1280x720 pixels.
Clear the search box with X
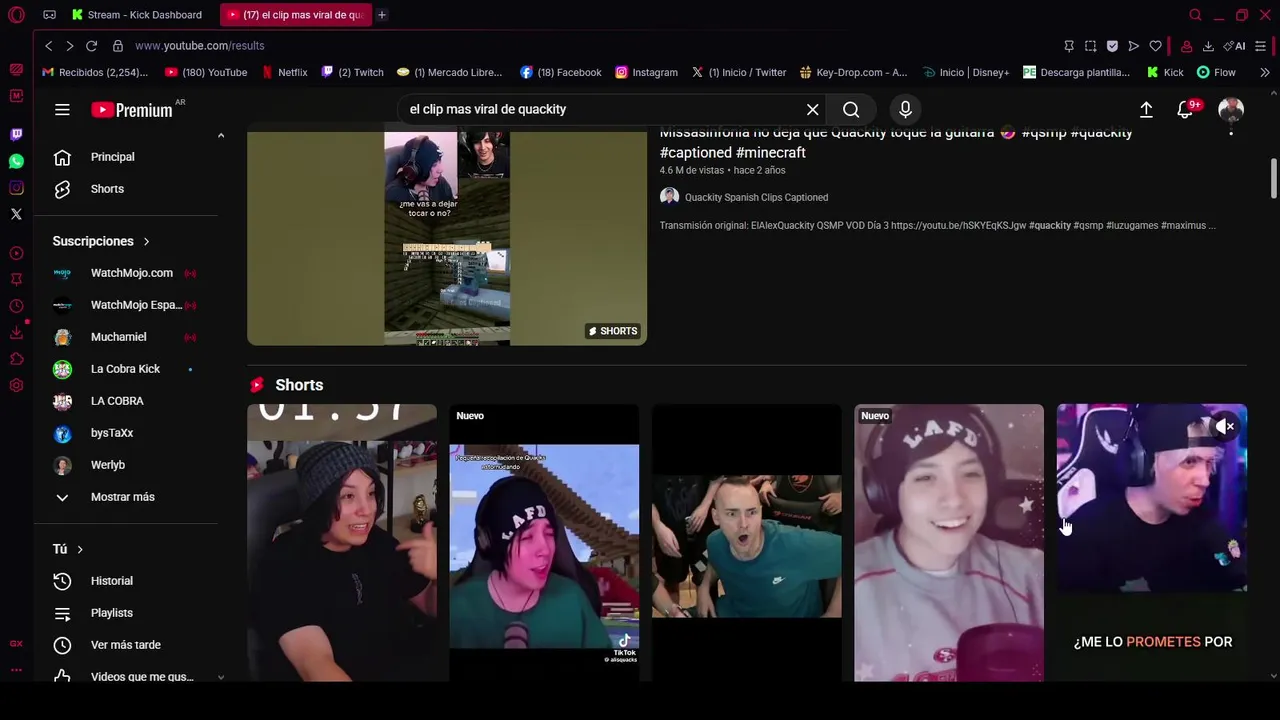tap(812, 110)
